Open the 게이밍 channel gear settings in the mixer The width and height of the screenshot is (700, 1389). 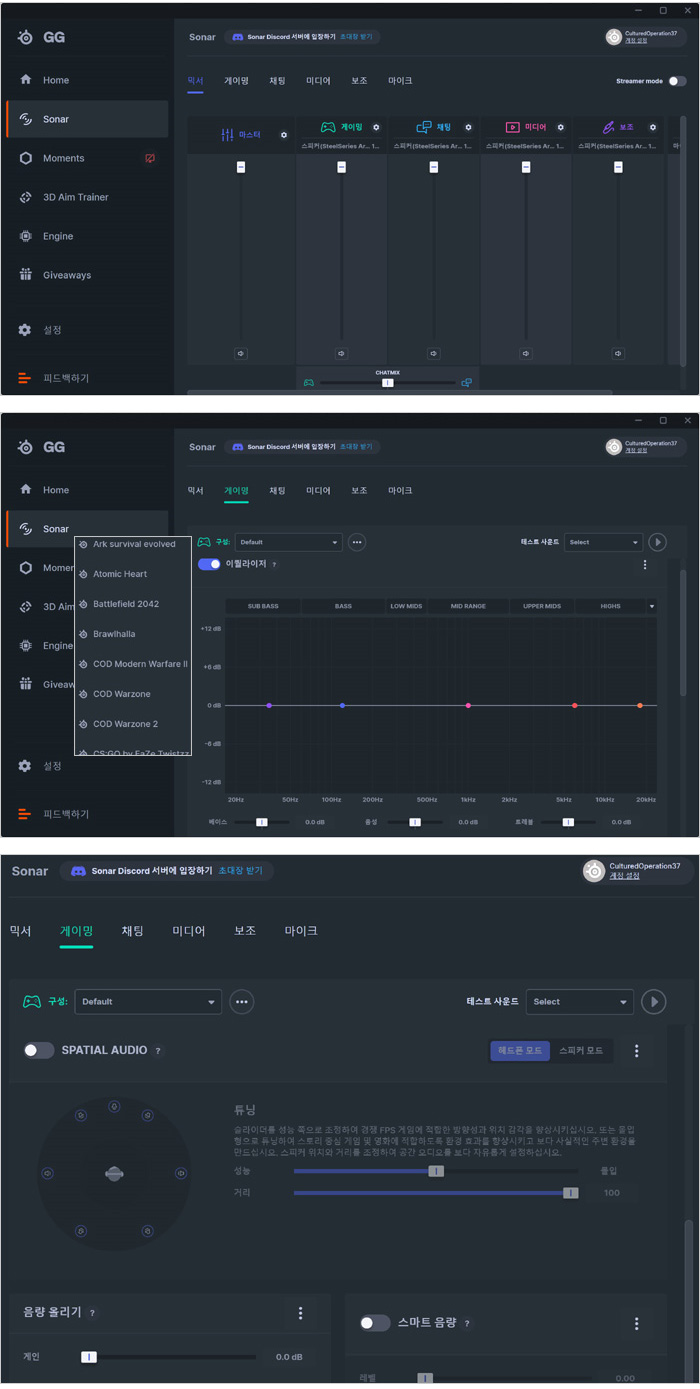pyautogui.click(x=376, y=127)
